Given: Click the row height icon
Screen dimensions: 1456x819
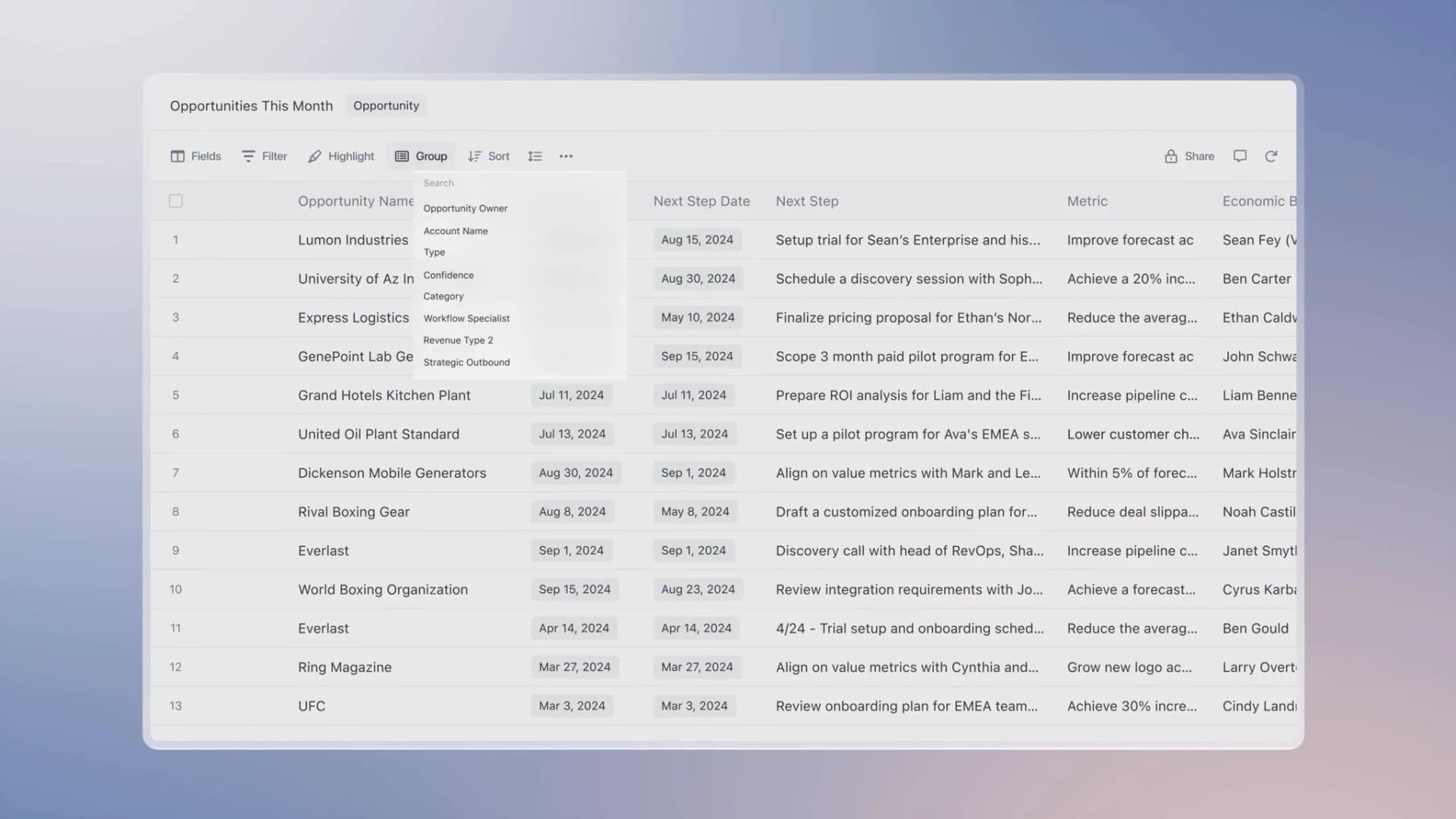Looking at the screenshot, I should click(x=535, y=156).
